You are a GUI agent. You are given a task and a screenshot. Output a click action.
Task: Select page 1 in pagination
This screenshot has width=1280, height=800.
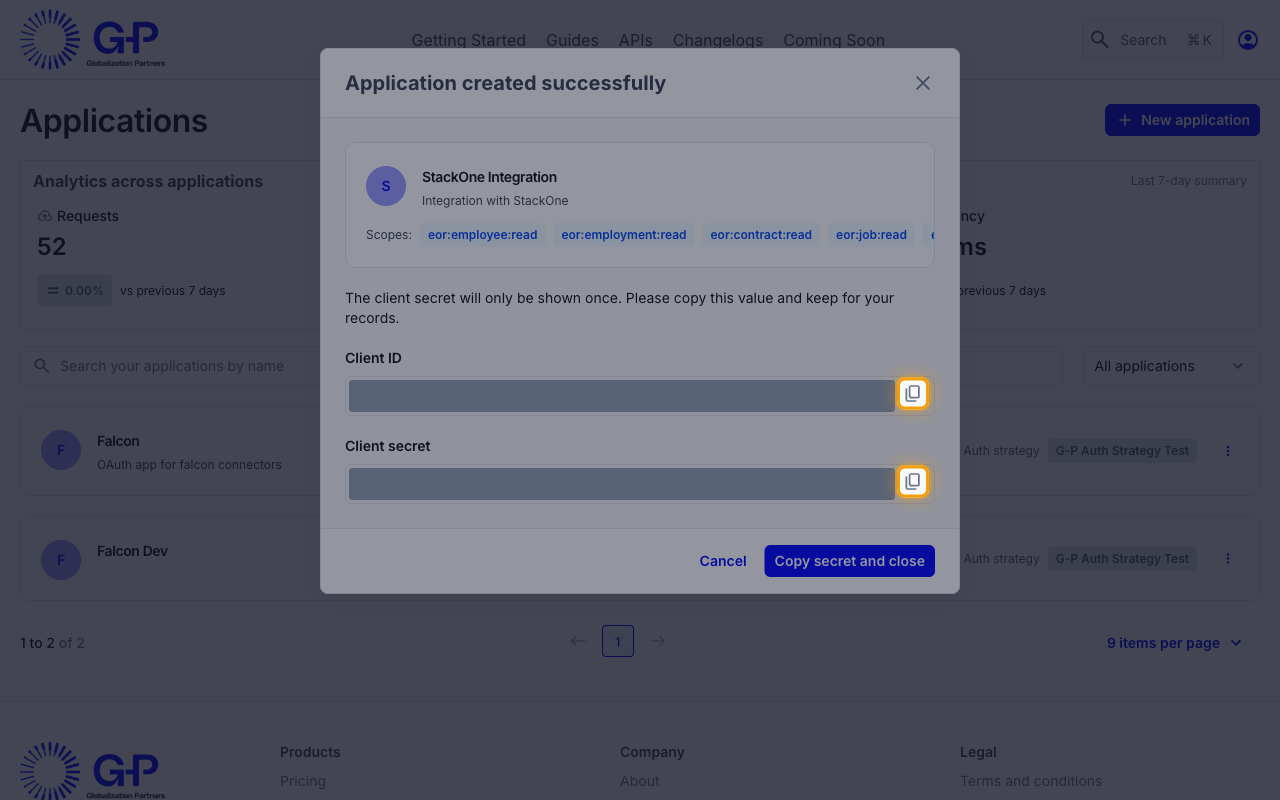click(618, 641)
